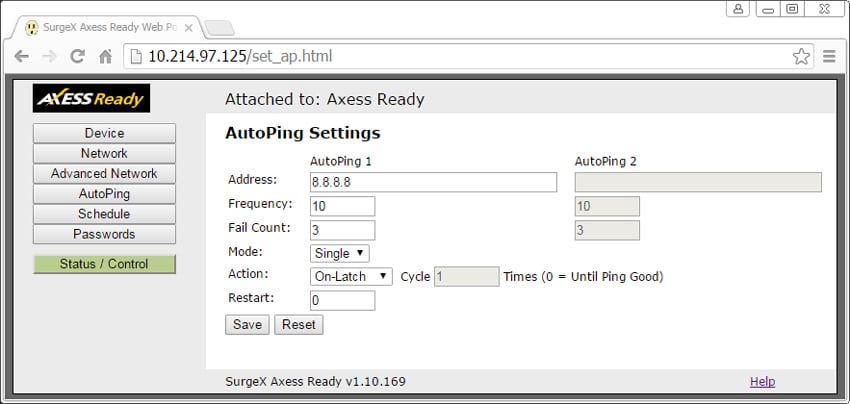The width and height of the screenshot is (850, 404).
Task: Open the Network settings page
Action: pos(104,153)
